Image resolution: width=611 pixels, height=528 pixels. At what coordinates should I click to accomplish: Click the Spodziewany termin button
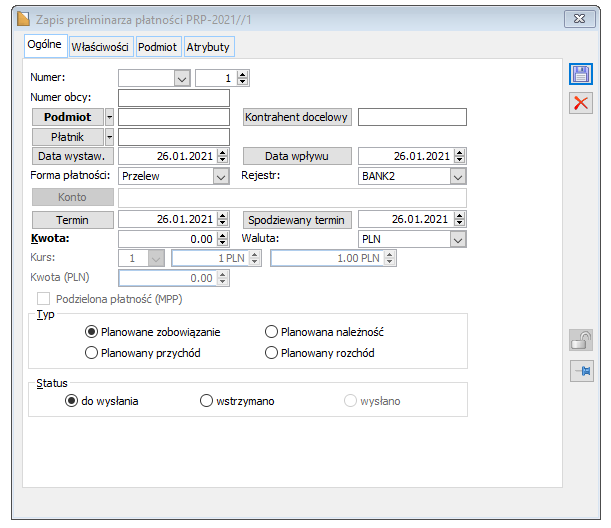pyautogui.click(x=297, y=220)
